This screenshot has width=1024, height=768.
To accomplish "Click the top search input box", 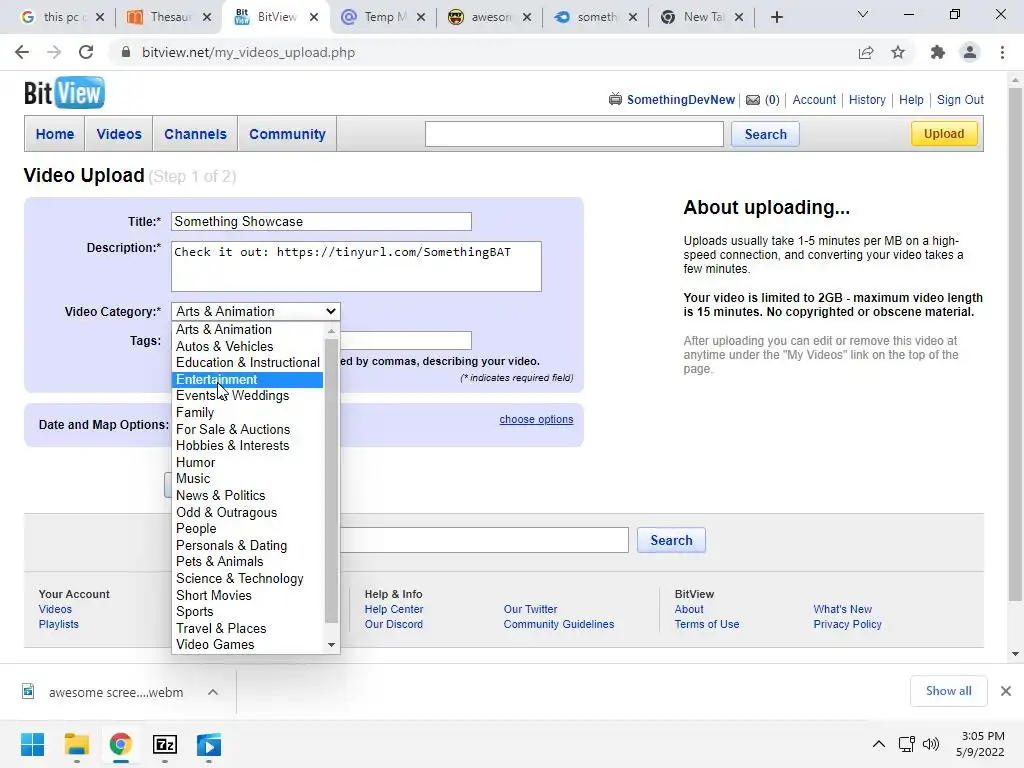I will (x=574, y=134).
